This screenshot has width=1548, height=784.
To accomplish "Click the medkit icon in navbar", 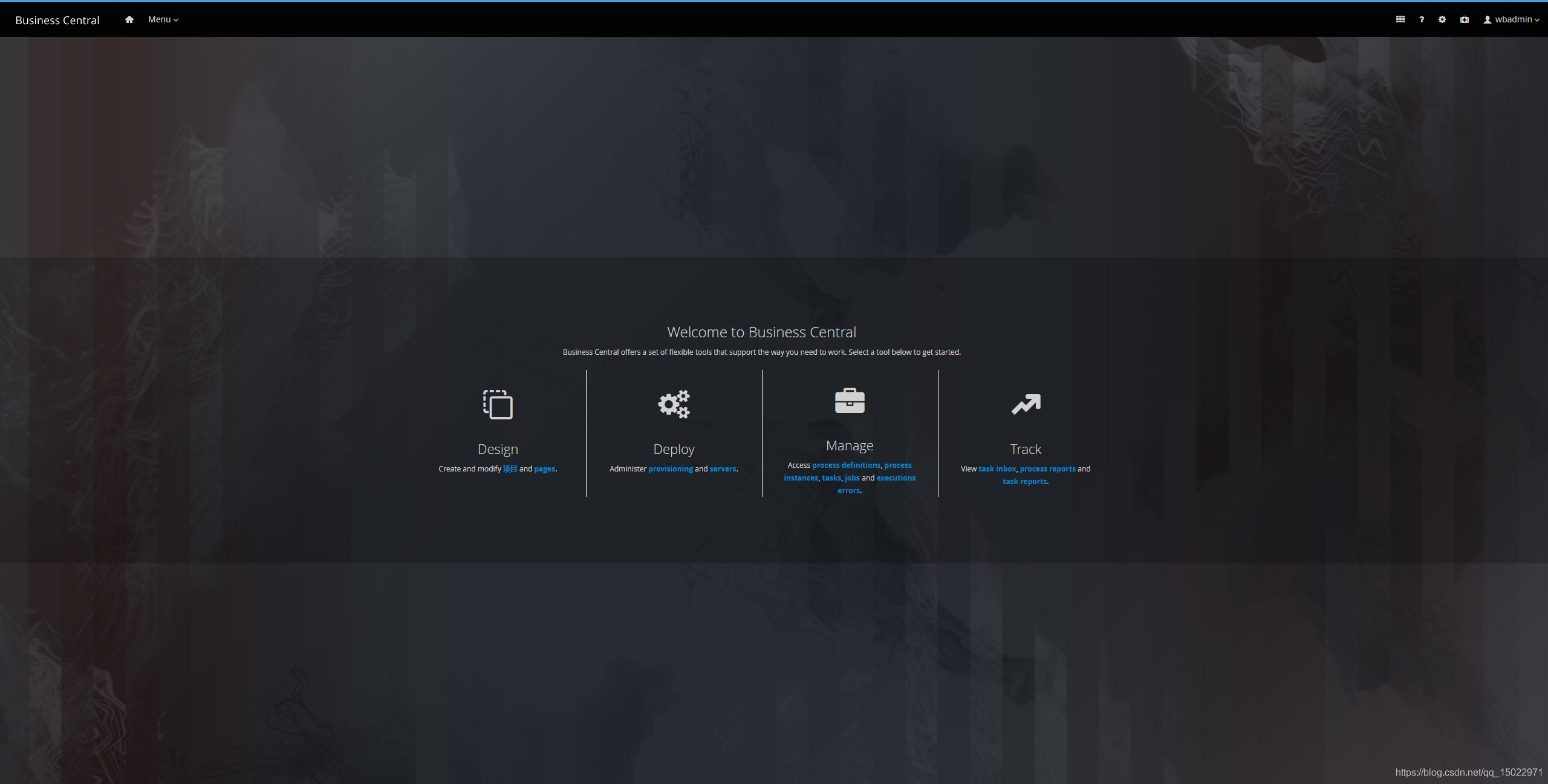I will (1464, 19).
